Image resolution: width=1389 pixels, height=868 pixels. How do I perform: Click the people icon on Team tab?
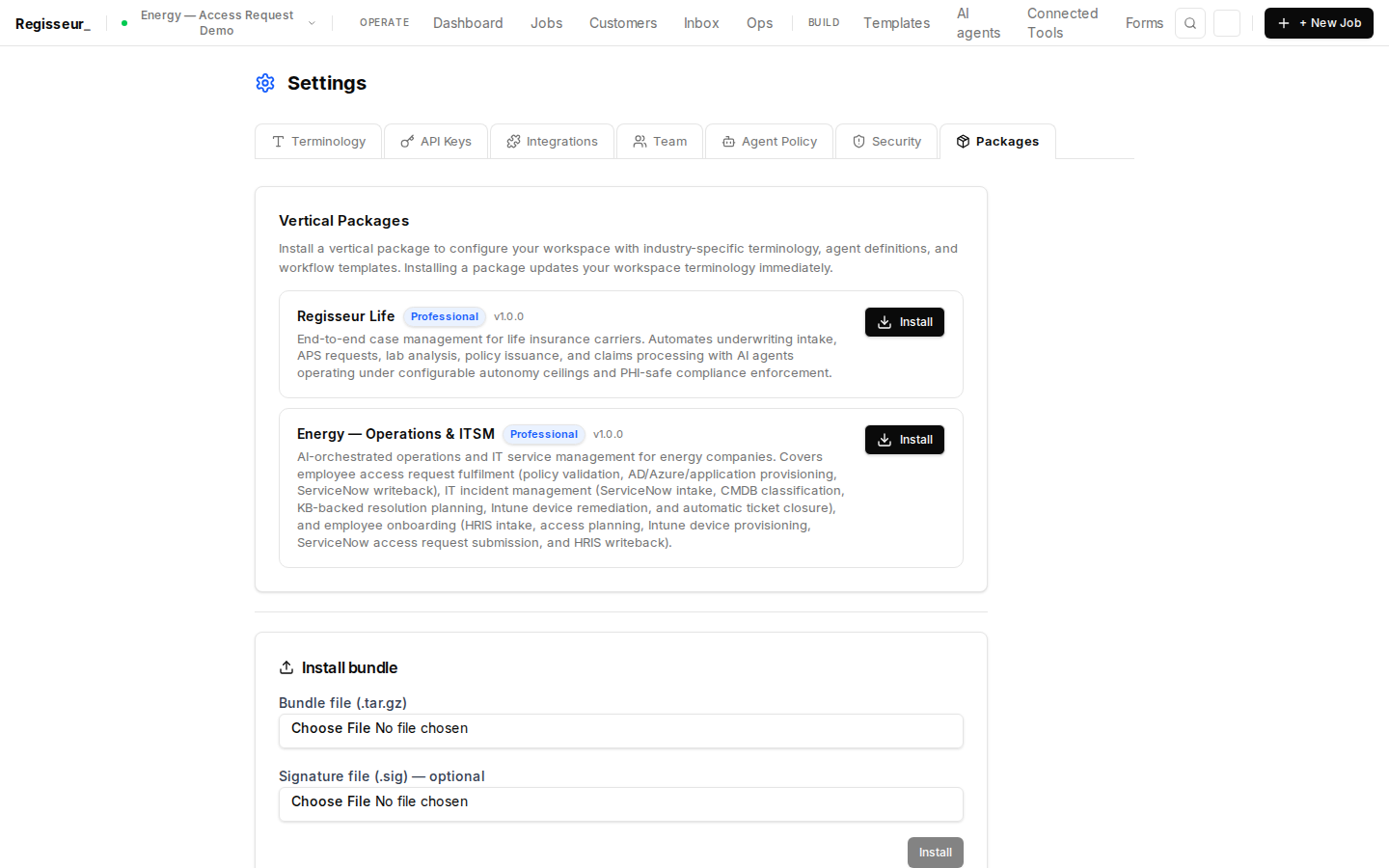[x=640, y=142]
